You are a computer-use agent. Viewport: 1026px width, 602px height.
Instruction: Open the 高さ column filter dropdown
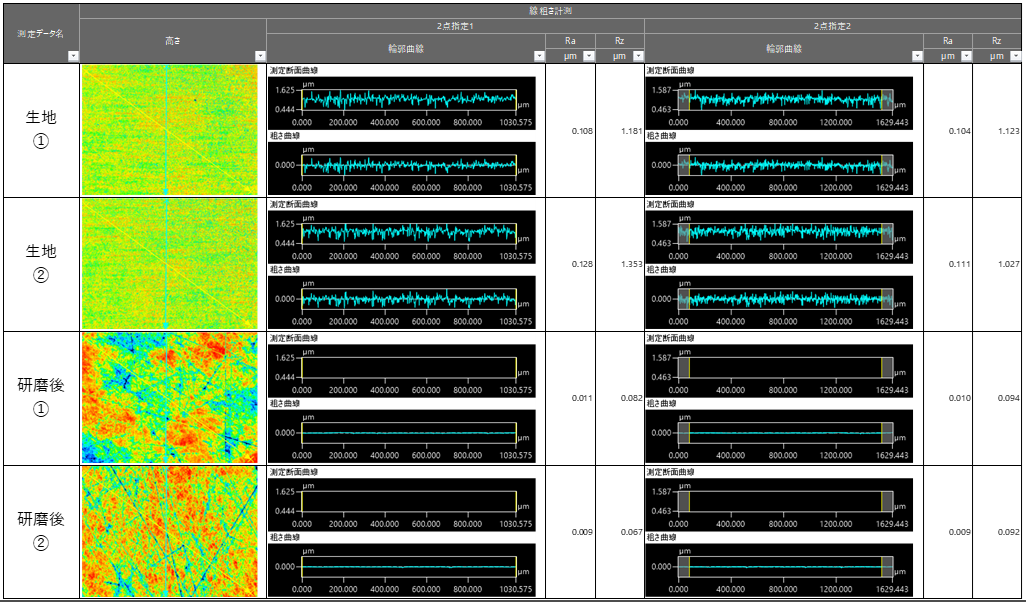tap(260, 56)
